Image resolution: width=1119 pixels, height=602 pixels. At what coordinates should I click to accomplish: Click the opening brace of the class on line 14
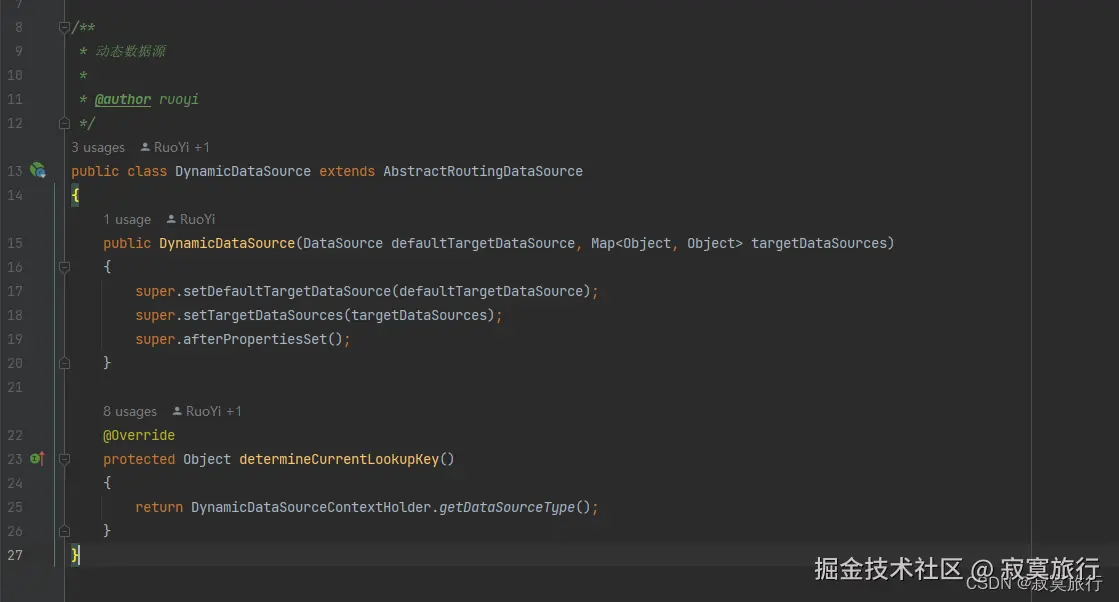(75, 195)
